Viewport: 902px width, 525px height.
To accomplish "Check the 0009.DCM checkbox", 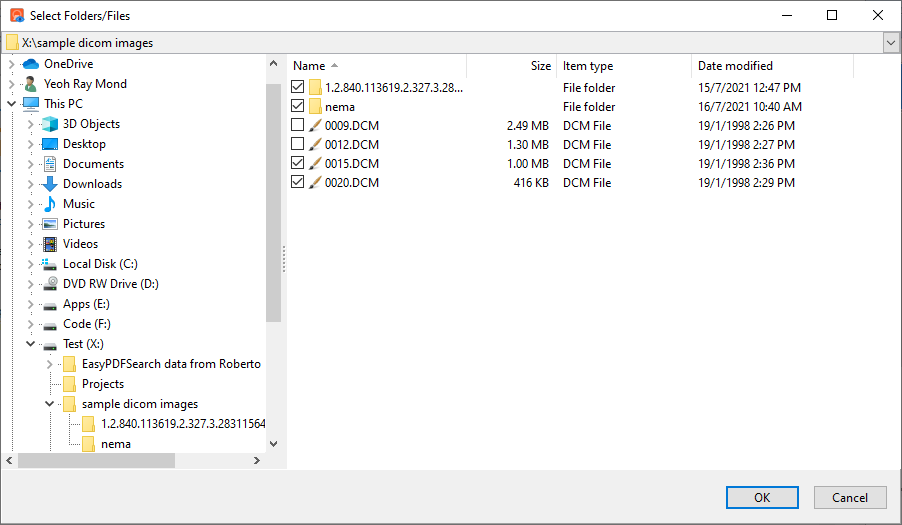I will tap(297, 126).
